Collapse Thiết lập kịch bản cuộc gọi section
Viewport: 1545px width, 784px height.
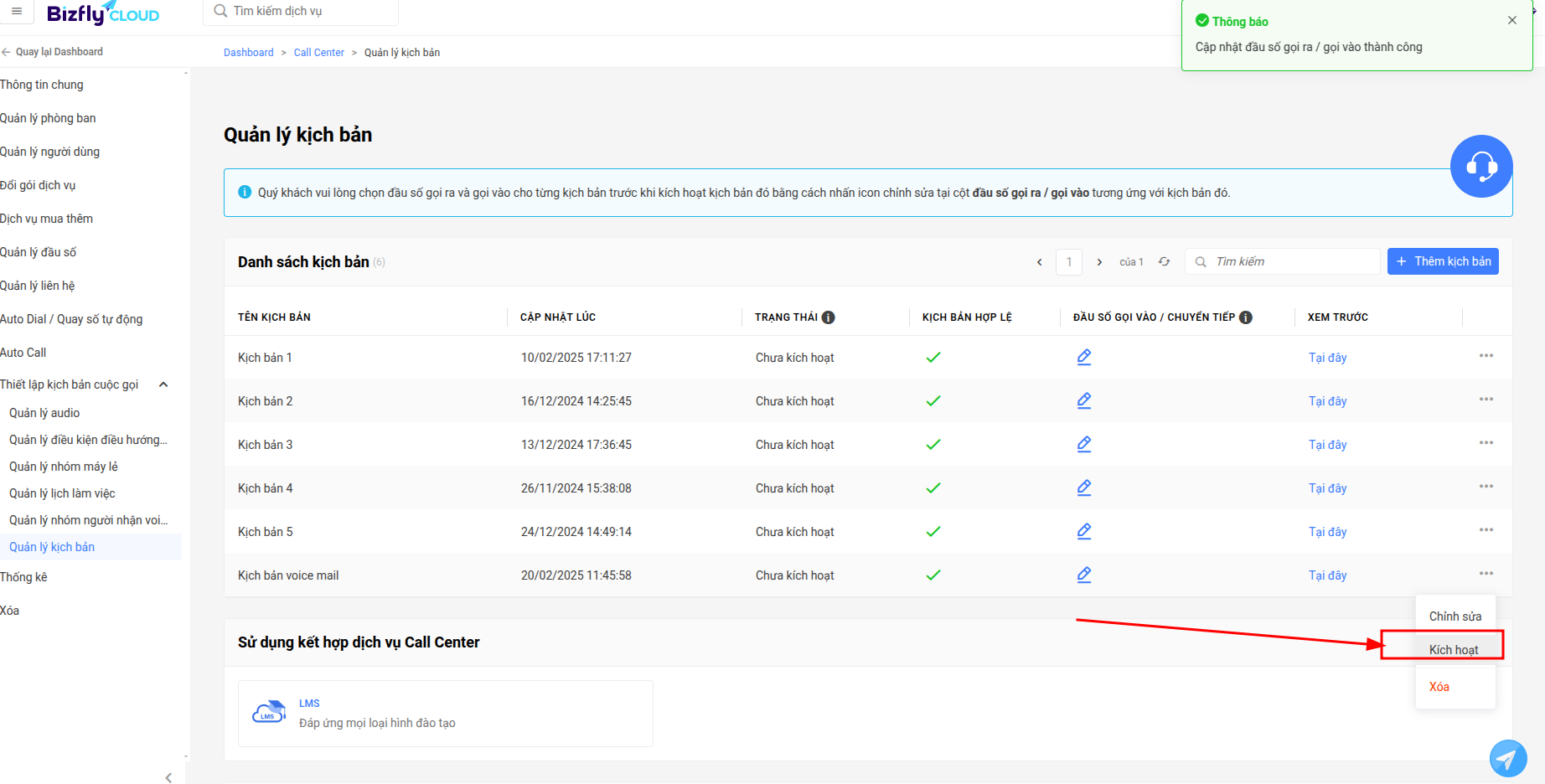click(x=163, y=384)
